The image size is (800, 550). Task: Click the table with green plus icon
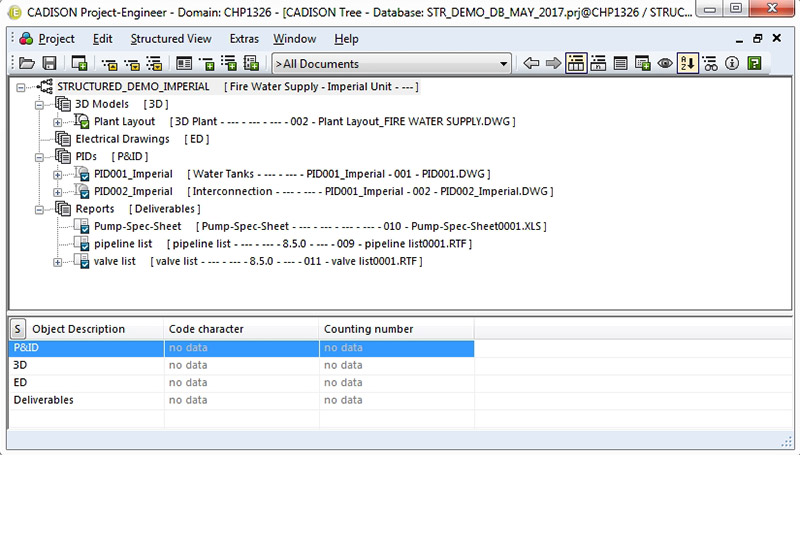(x=642, y=63)
